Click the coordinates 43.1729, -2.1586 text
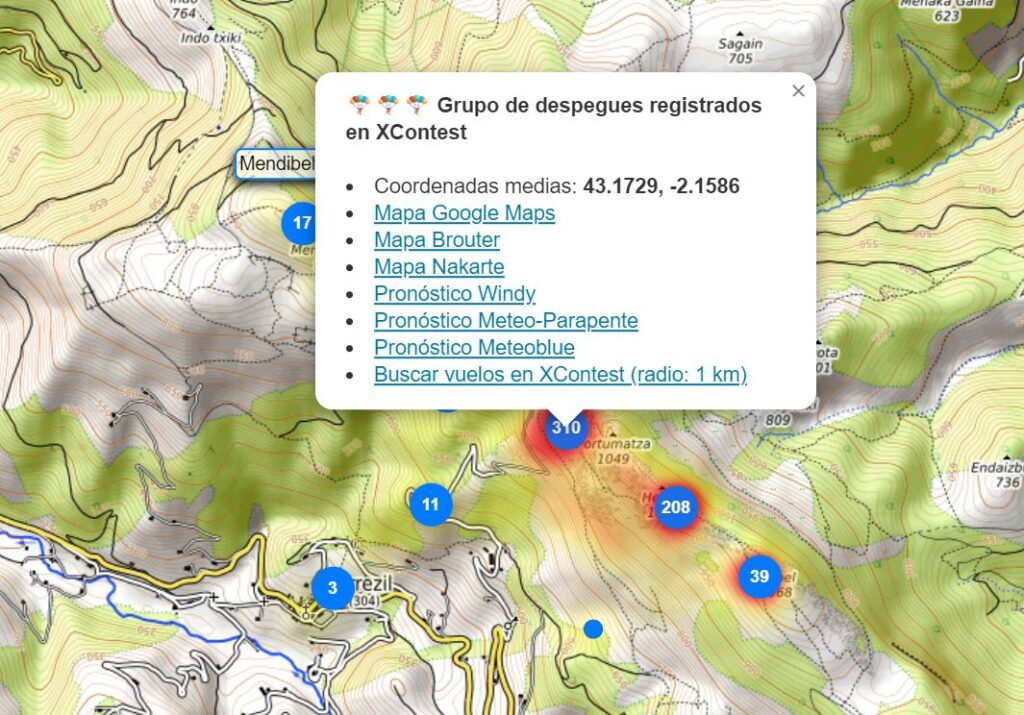Screen dimensions: 1024x715 click(x=661, y=186)
